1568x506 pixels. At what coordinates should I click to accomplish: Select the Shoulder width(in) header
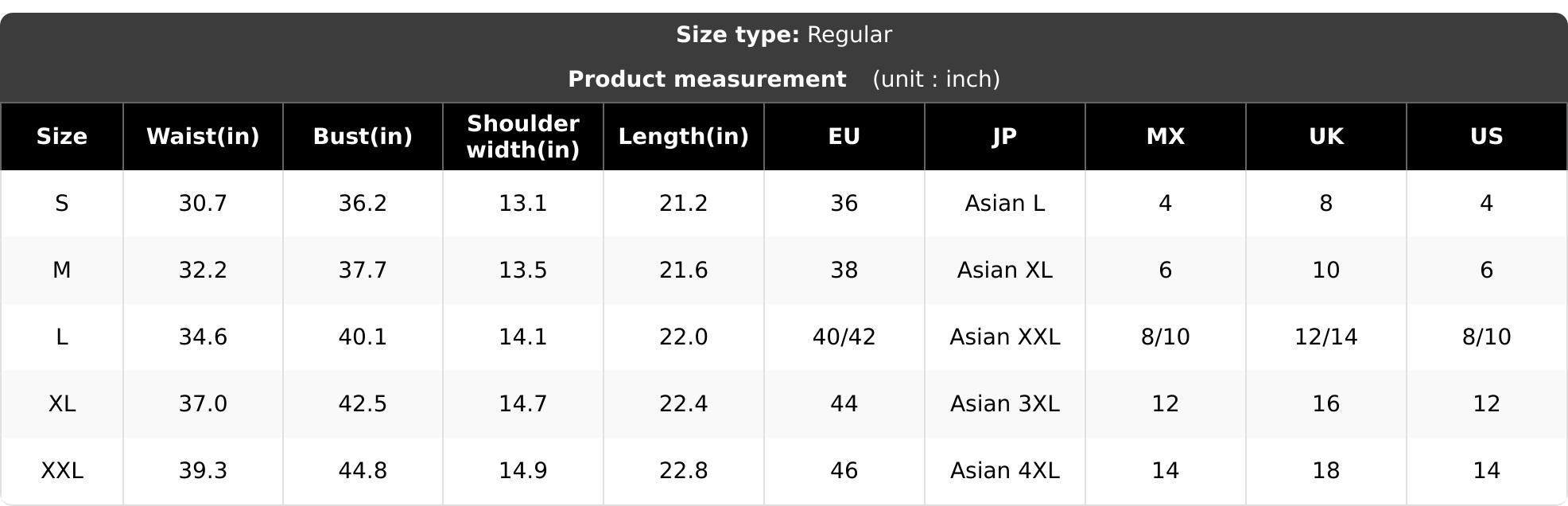(523, 136)
